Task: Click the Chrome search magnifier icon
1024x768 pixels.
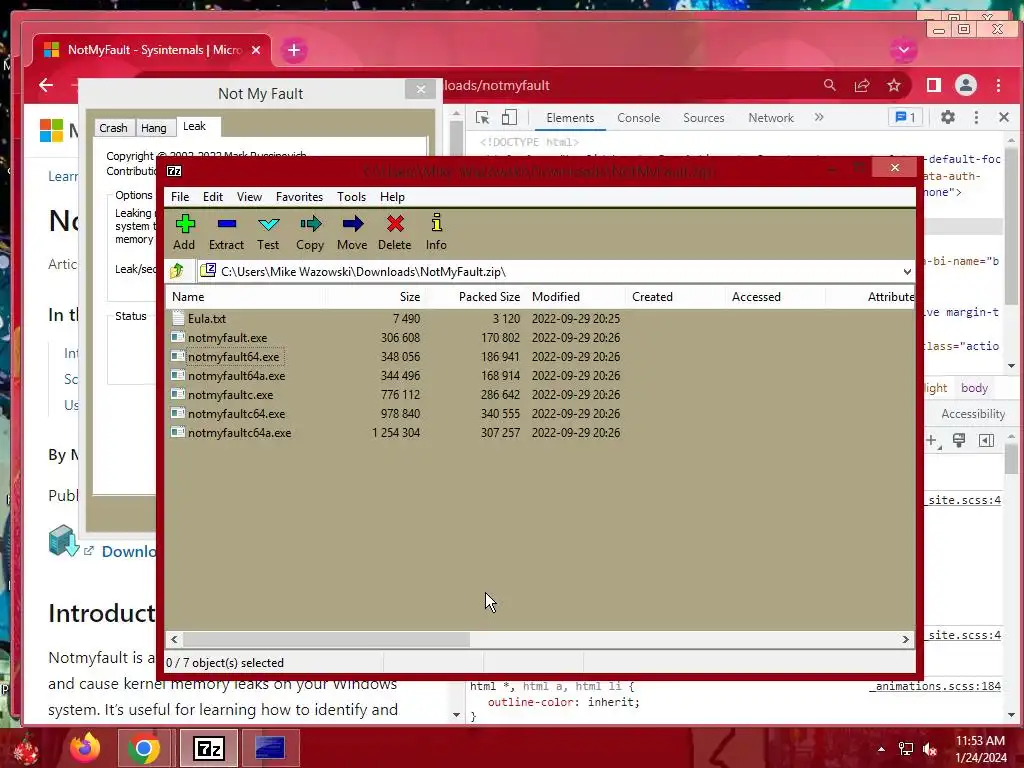Action: tap(829, 86)
